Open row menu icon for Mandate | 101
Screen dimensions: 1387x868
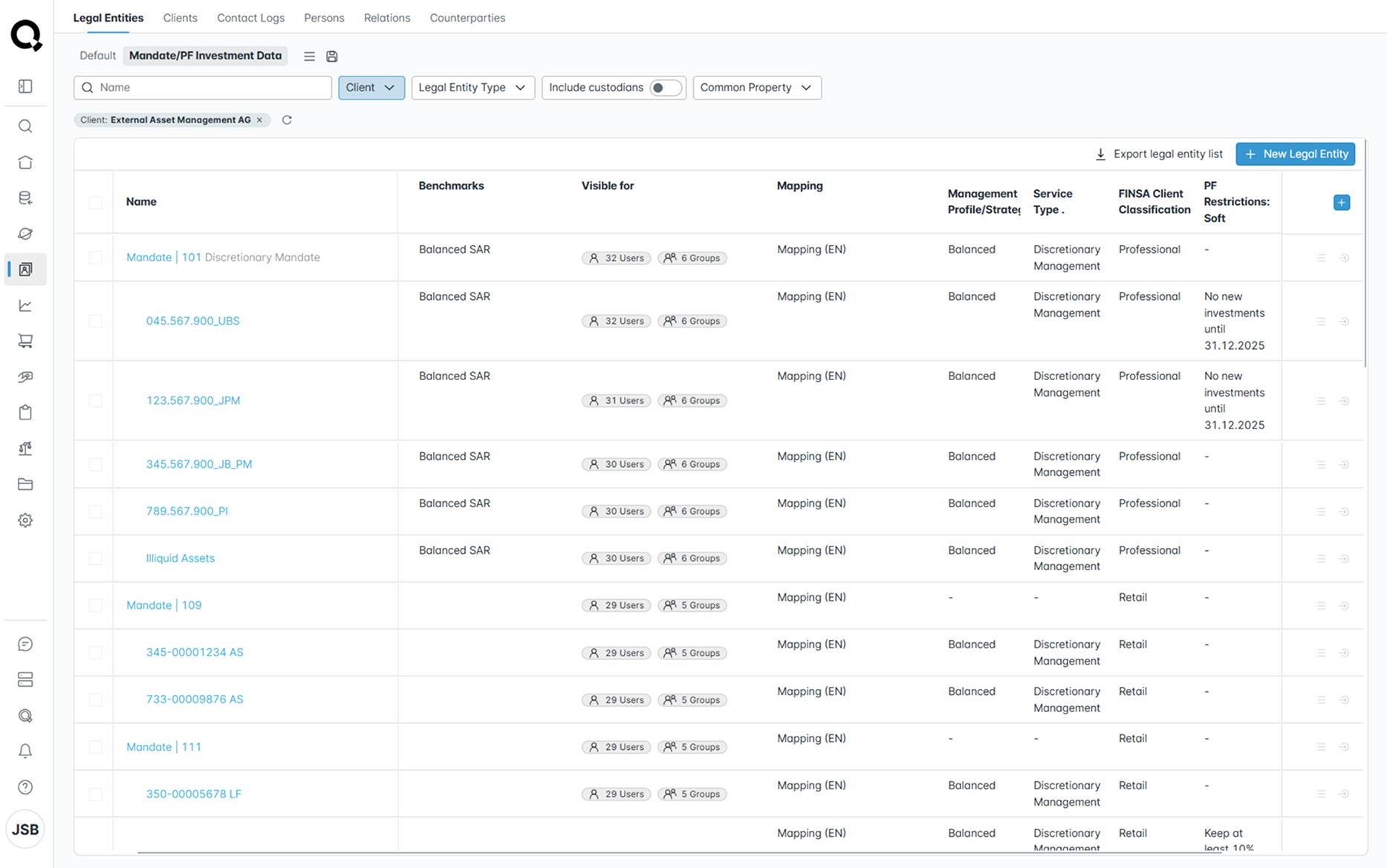tap(1321, 258)
